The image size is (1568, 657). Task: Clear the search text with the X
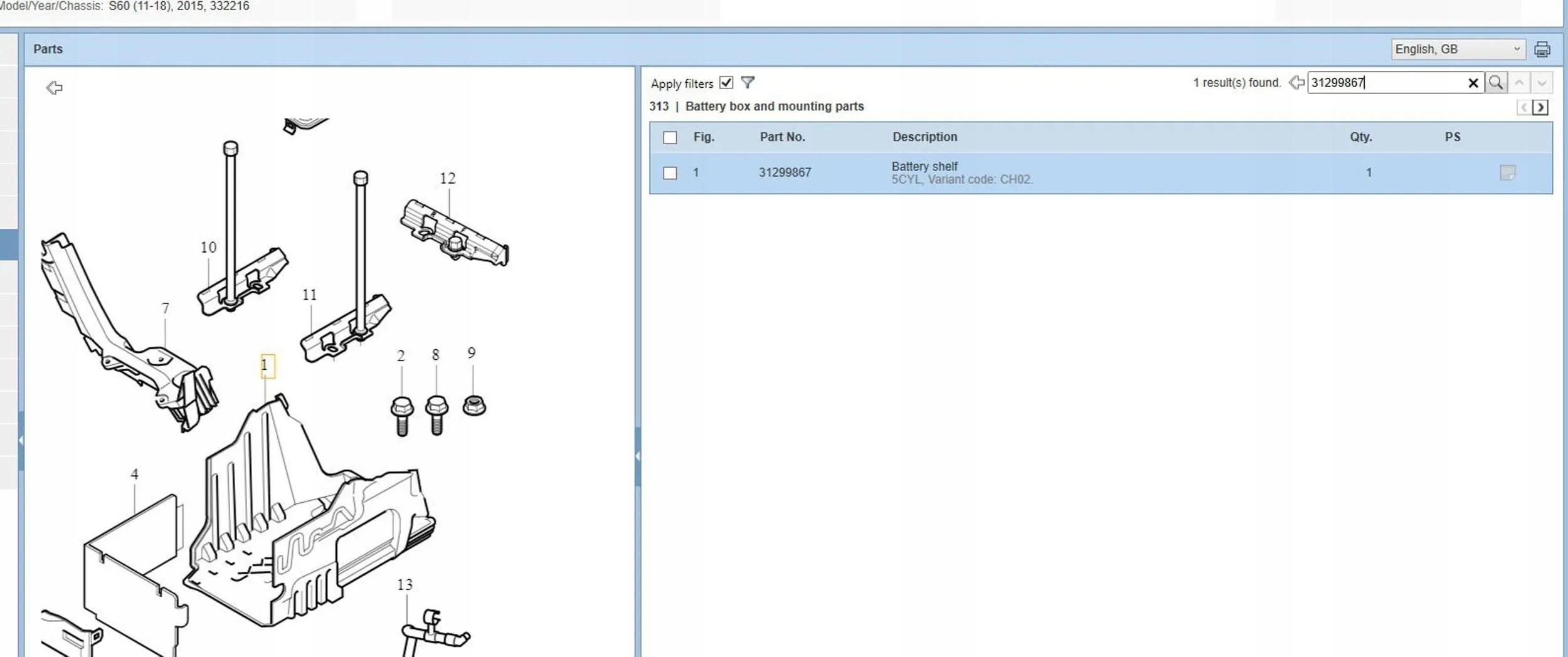pyautogui.click(x=1473, y=83)
